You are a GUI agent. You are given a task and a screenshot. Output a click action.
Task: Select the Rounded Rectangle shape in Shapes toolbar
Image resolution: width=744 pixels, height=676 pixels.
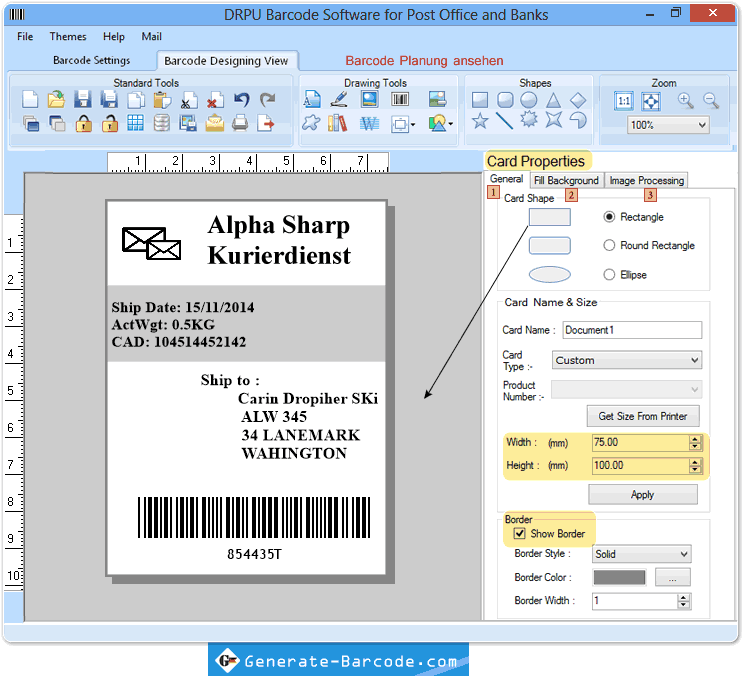click(505, 100)
